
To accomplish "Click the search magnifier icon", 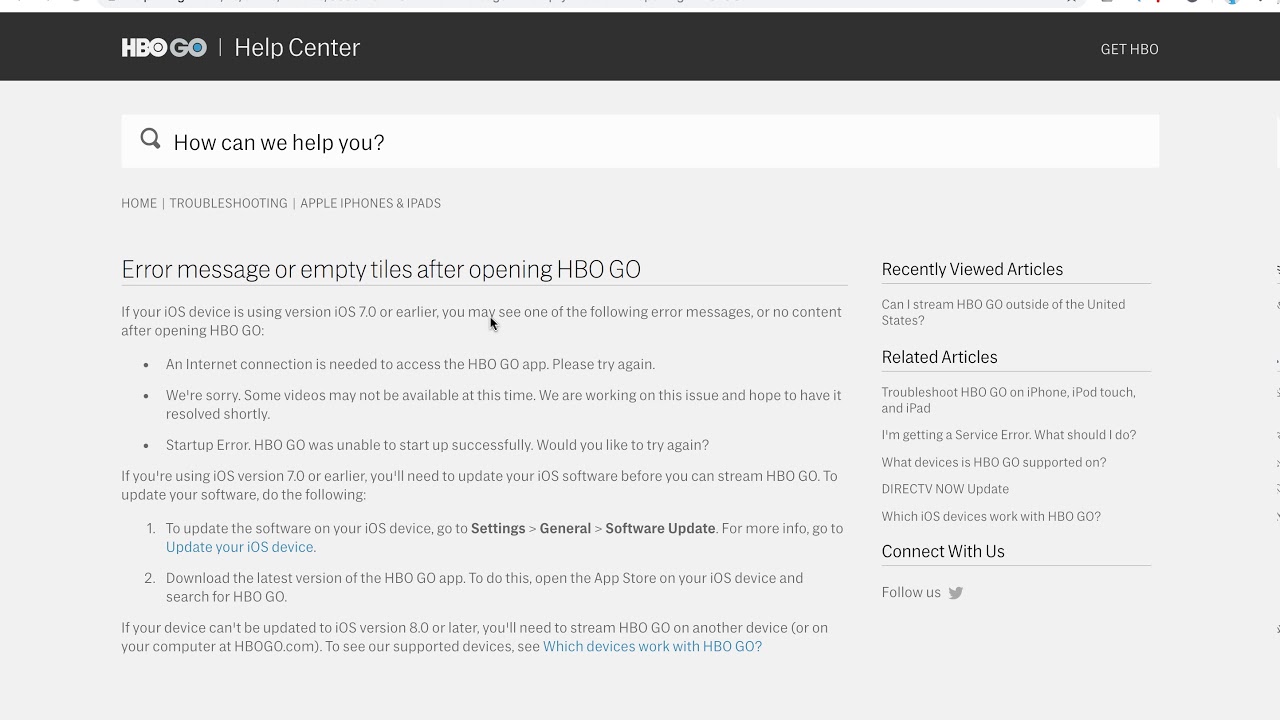I will (150, 139).
